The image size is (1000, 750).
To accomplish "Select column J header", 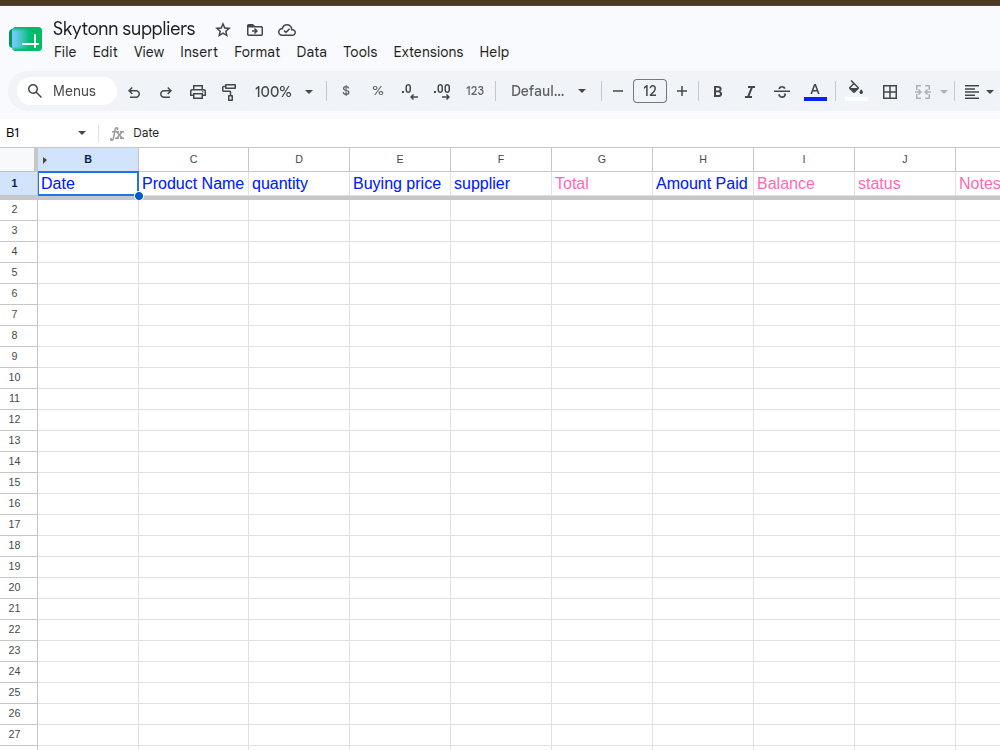I will pyautogui.click(x=904, y=159).
